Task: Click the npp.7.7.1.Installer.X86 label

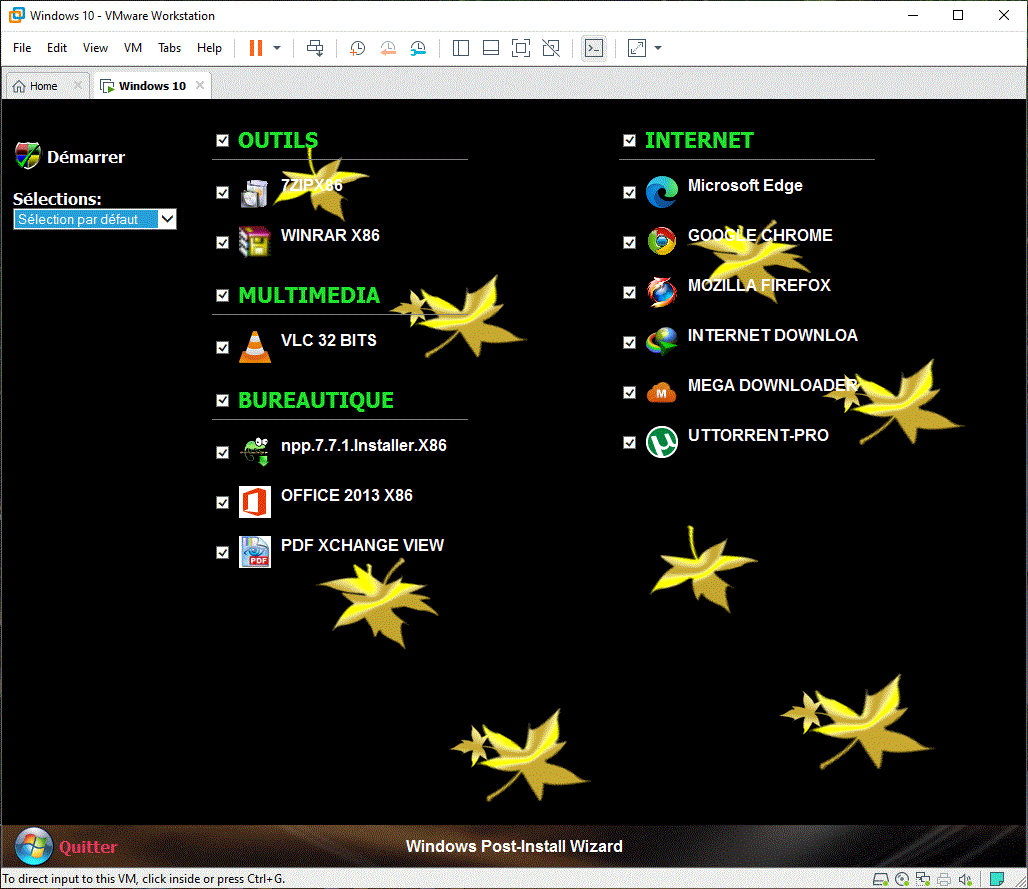Action: pos(364,445)
